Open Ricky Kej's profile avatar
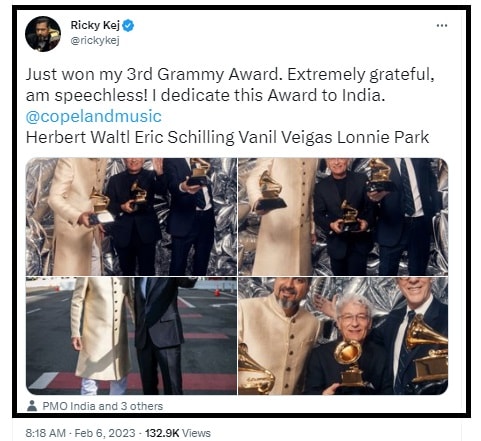The width and height of the screenshot is (481, 441). tap(43, 34)
